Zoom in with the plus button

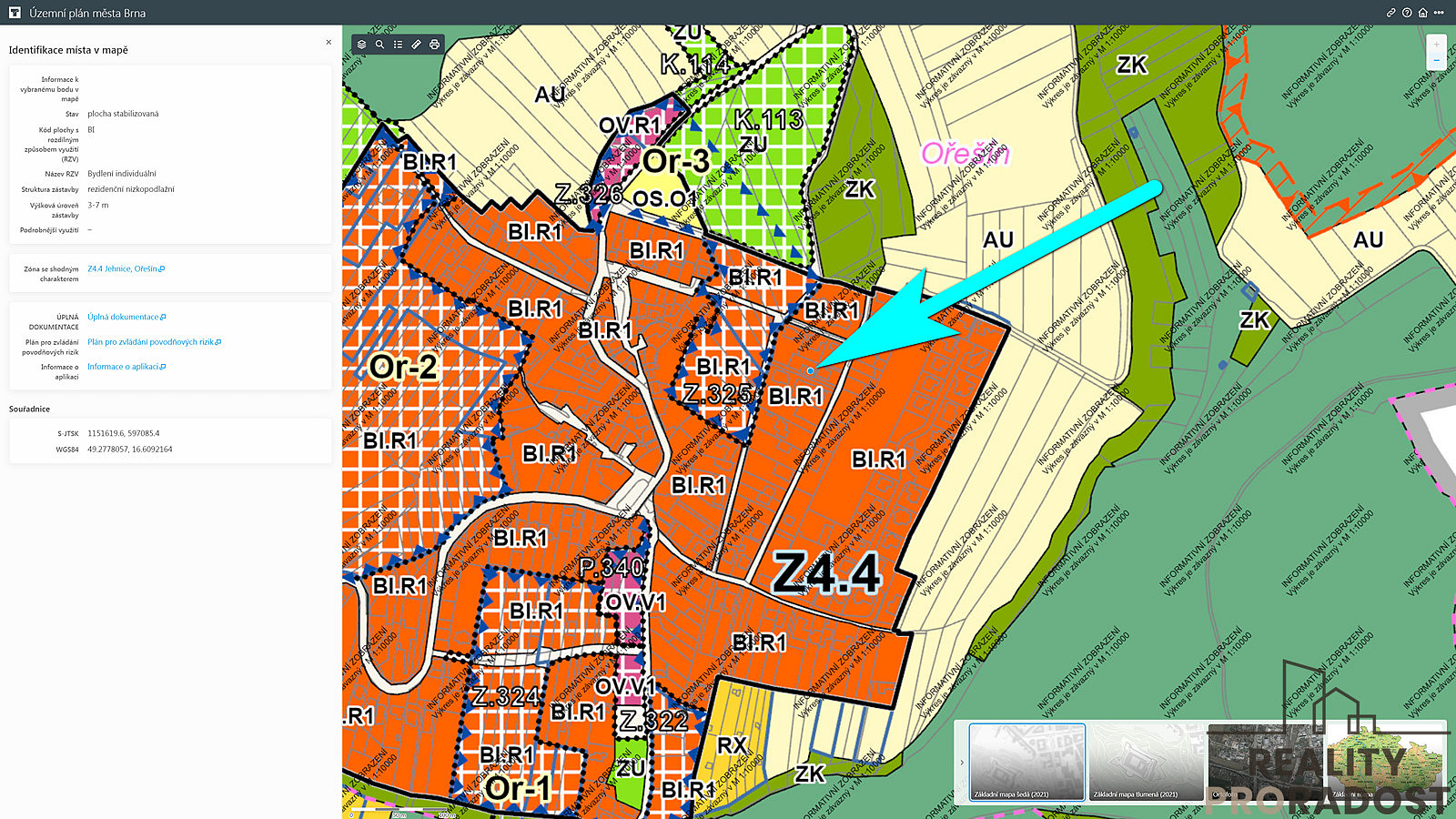point(1437,44)
